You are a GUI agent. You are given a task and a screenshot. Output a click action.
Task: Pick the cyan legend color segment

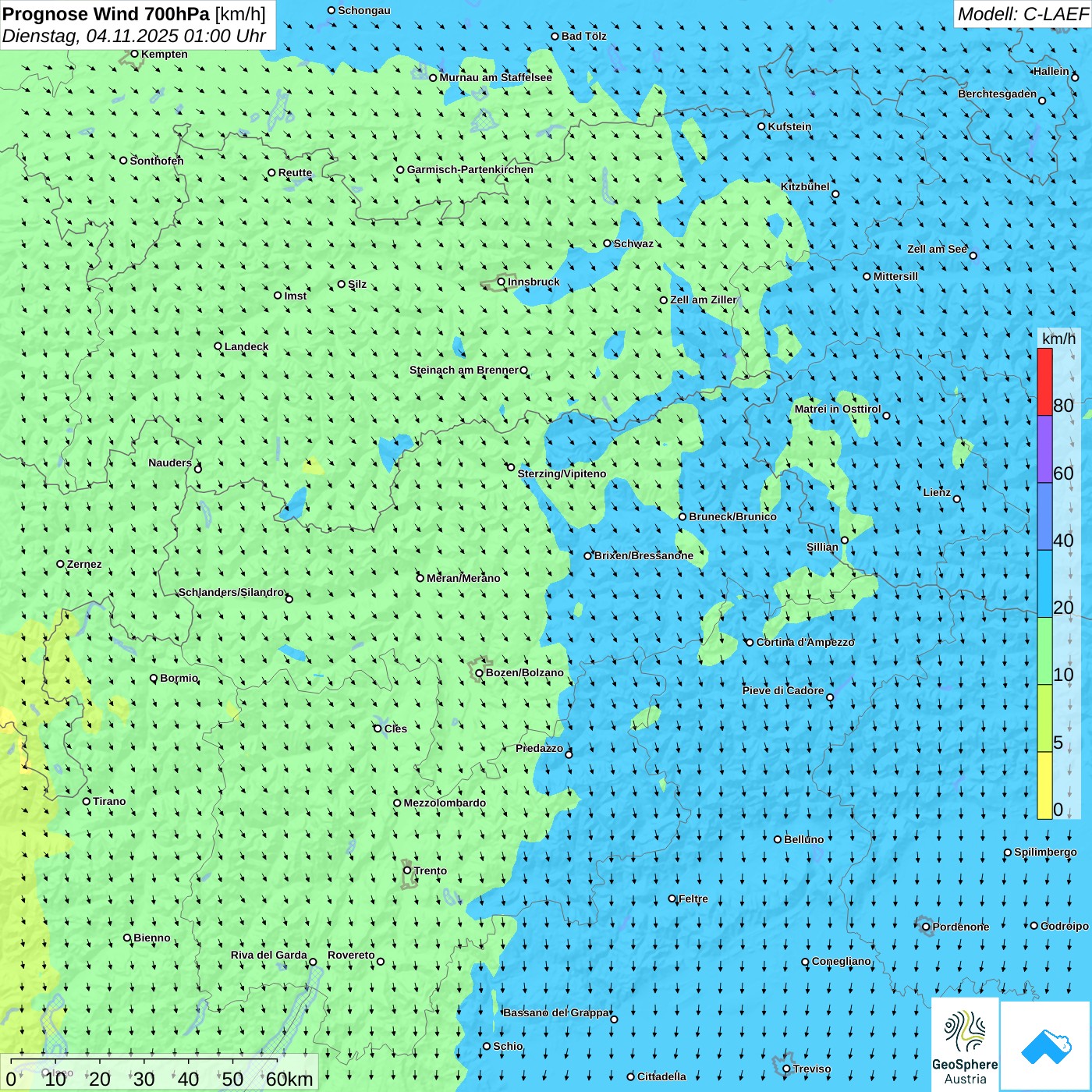tap(1044, 584)
